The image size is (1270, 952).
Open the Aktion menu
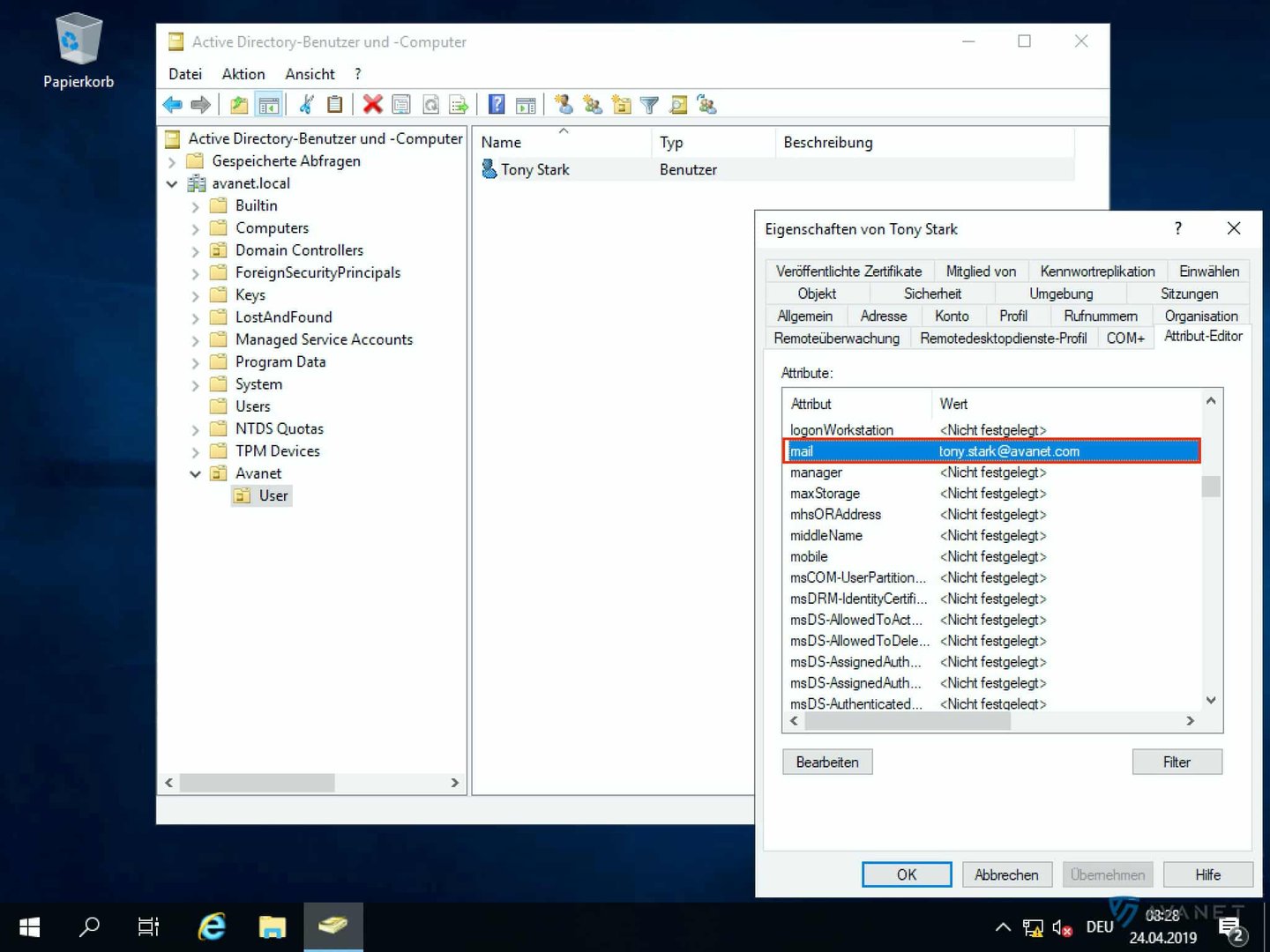(243, 74)
